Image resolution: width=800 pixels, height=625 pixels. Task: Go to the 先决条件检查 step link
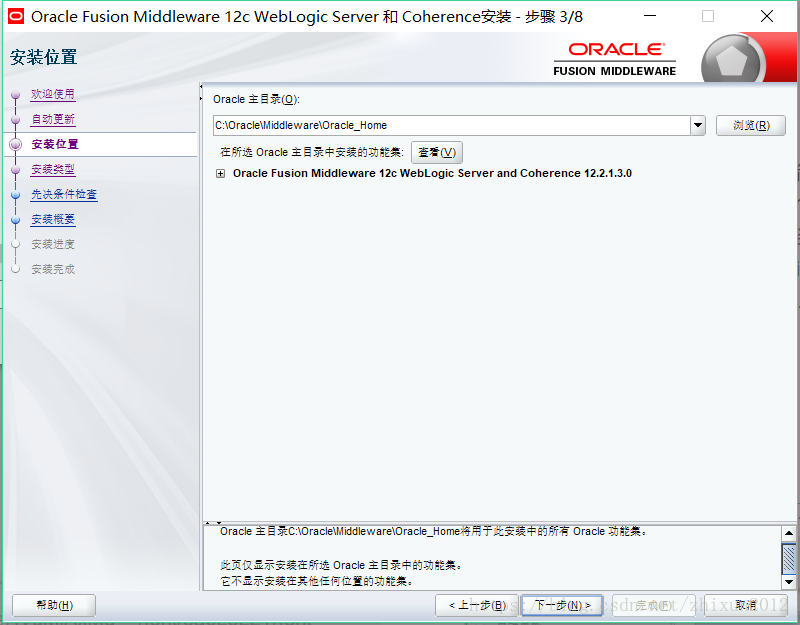(64, 194)
